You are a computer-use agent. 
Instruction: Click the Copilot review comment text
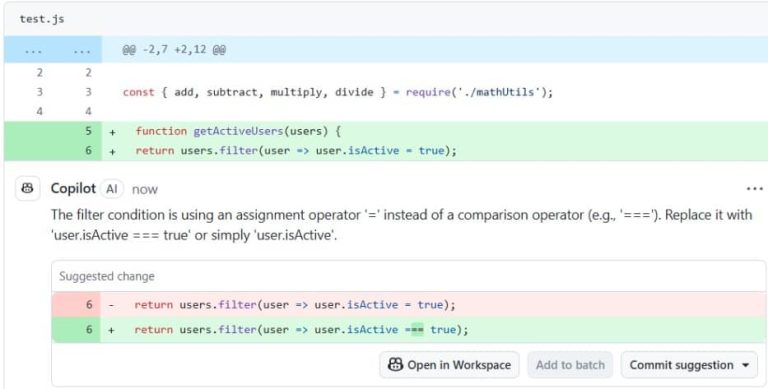click(x=401, y=225)
